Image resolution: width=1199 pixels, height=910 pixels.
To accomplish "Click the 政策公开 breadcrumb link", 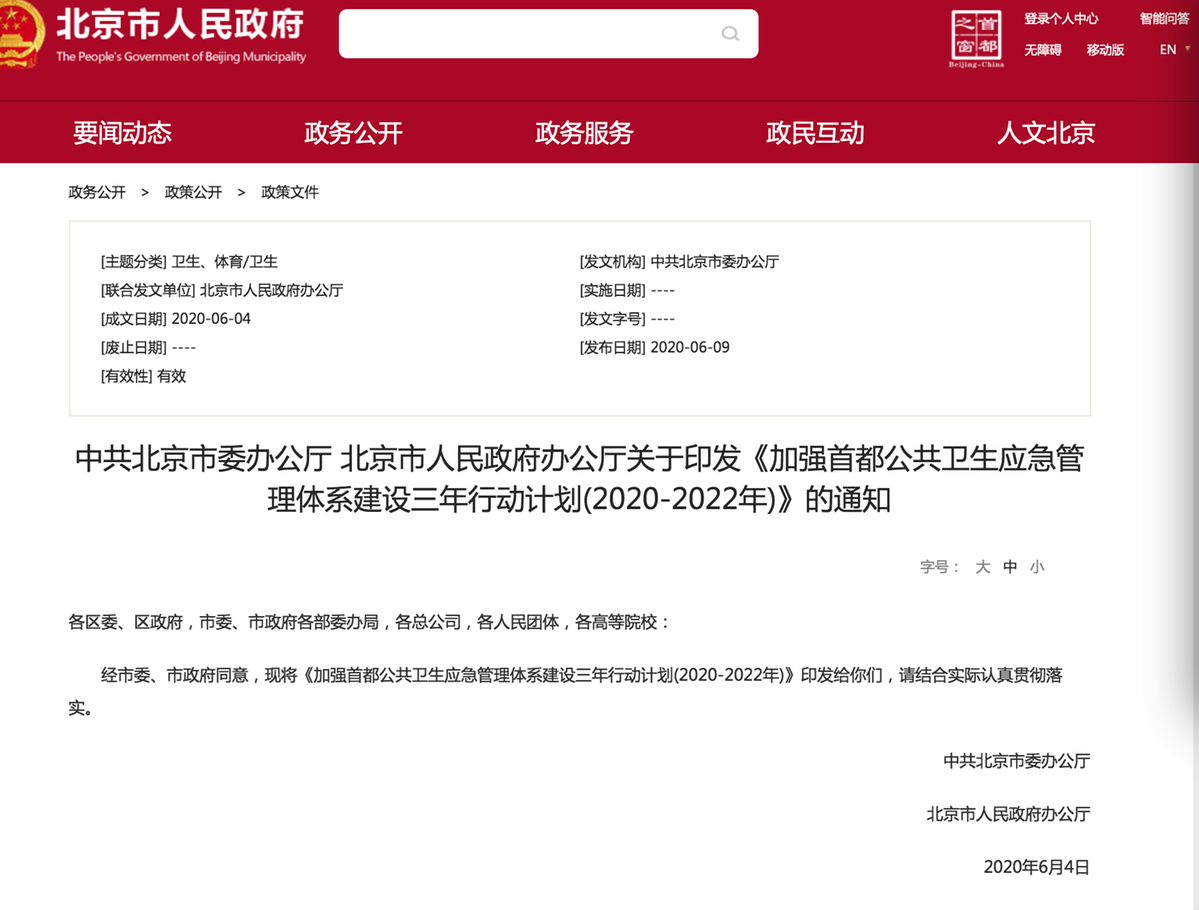I will (x=193, y=192).
